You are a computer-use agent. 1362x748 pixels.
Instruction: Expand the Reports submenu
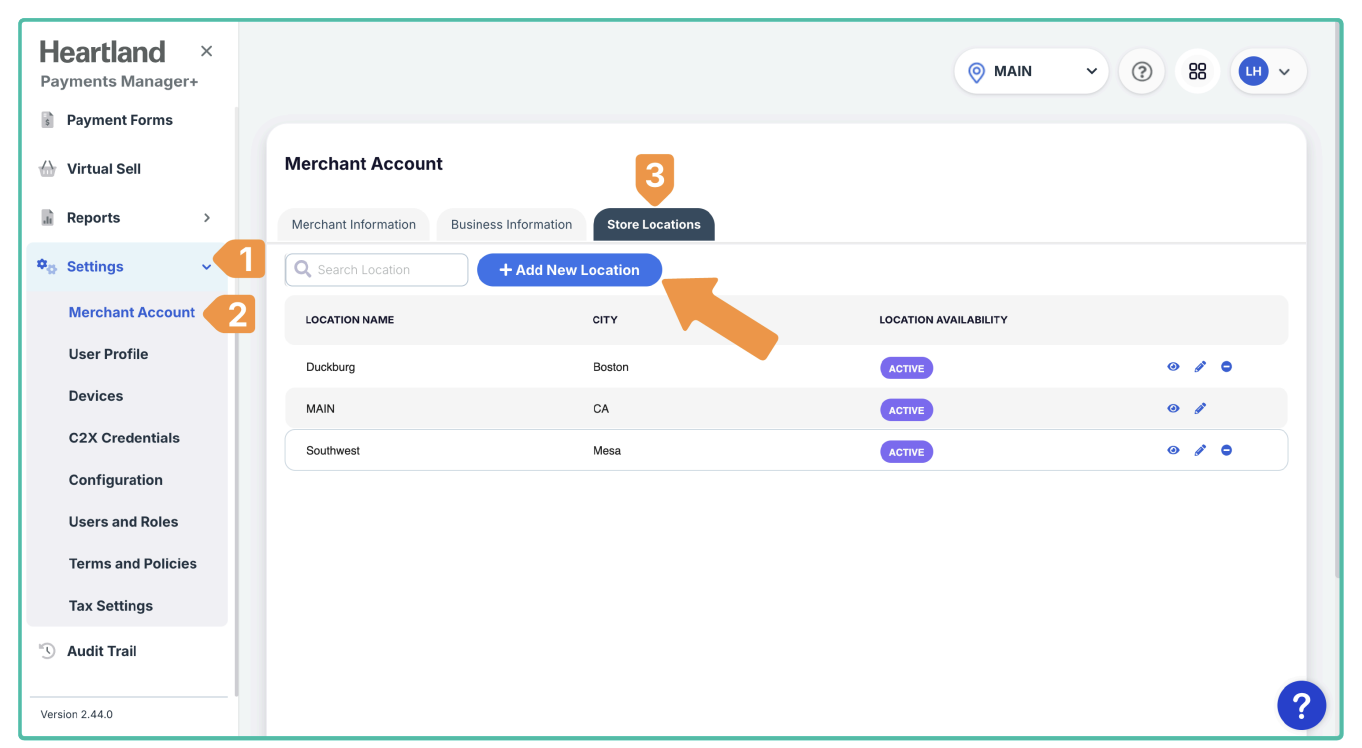coord(207,218)
